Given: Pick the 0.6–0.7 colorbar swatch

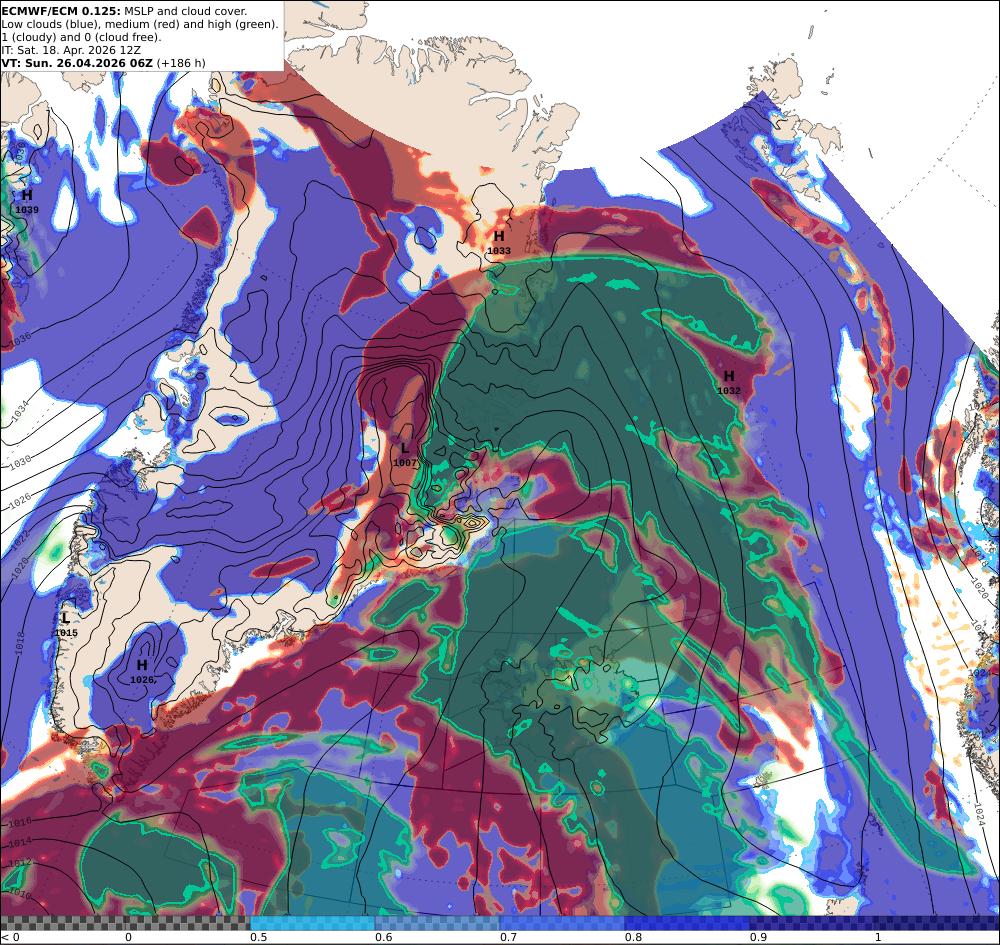Looking at the screenshot, I should coord(438,923).
